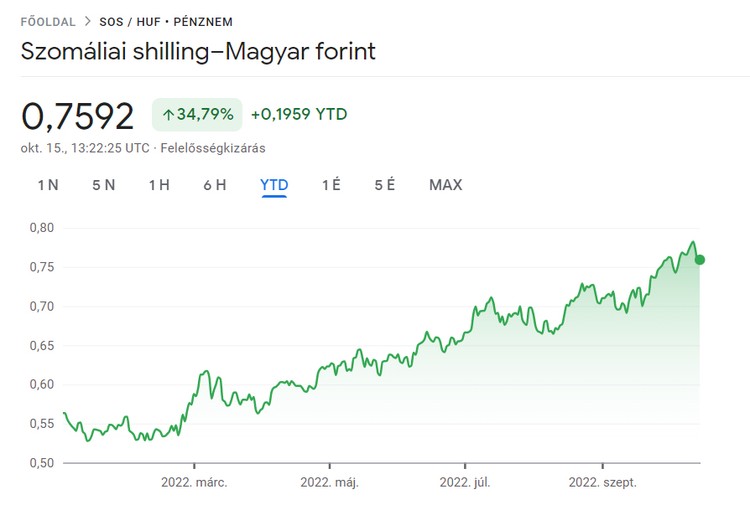The width and height of the screenshot is (750, 505).
Task: Select the 1 H time range tab
Action: click(159, 185)
